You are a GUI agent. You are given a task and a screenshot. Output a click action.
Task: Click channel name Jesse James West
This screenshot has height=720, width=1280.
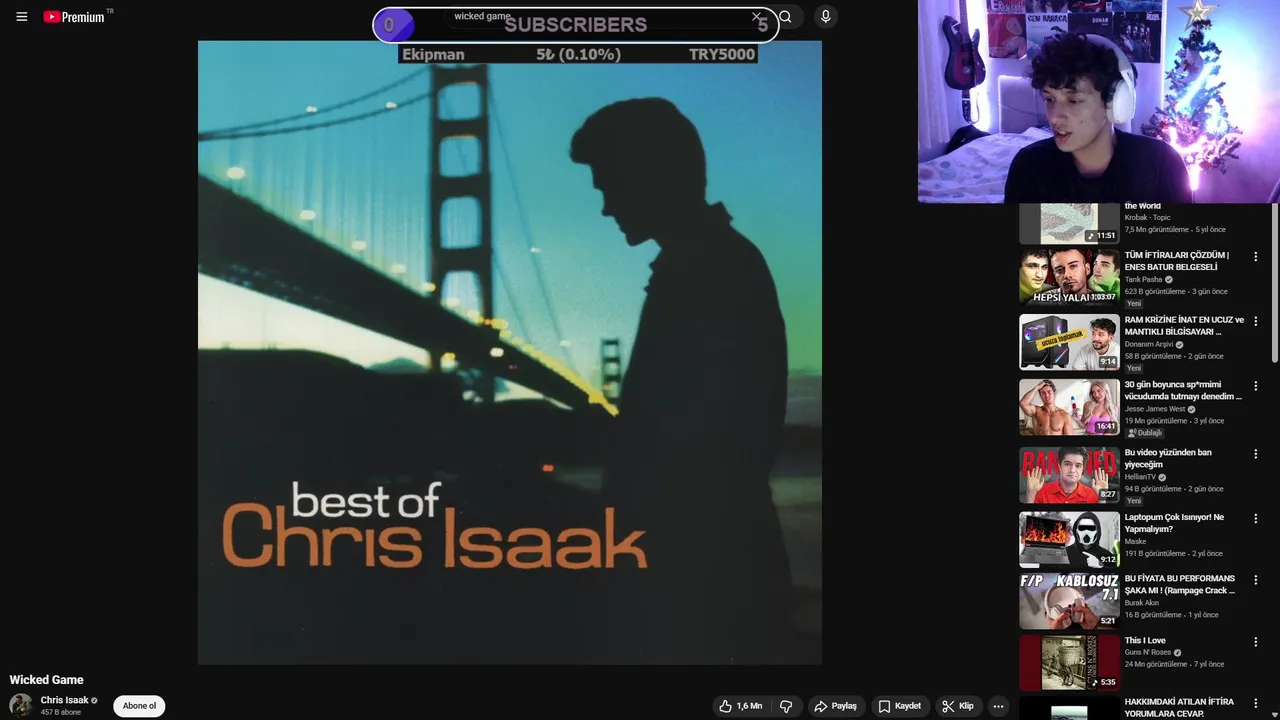point(1155,409)
